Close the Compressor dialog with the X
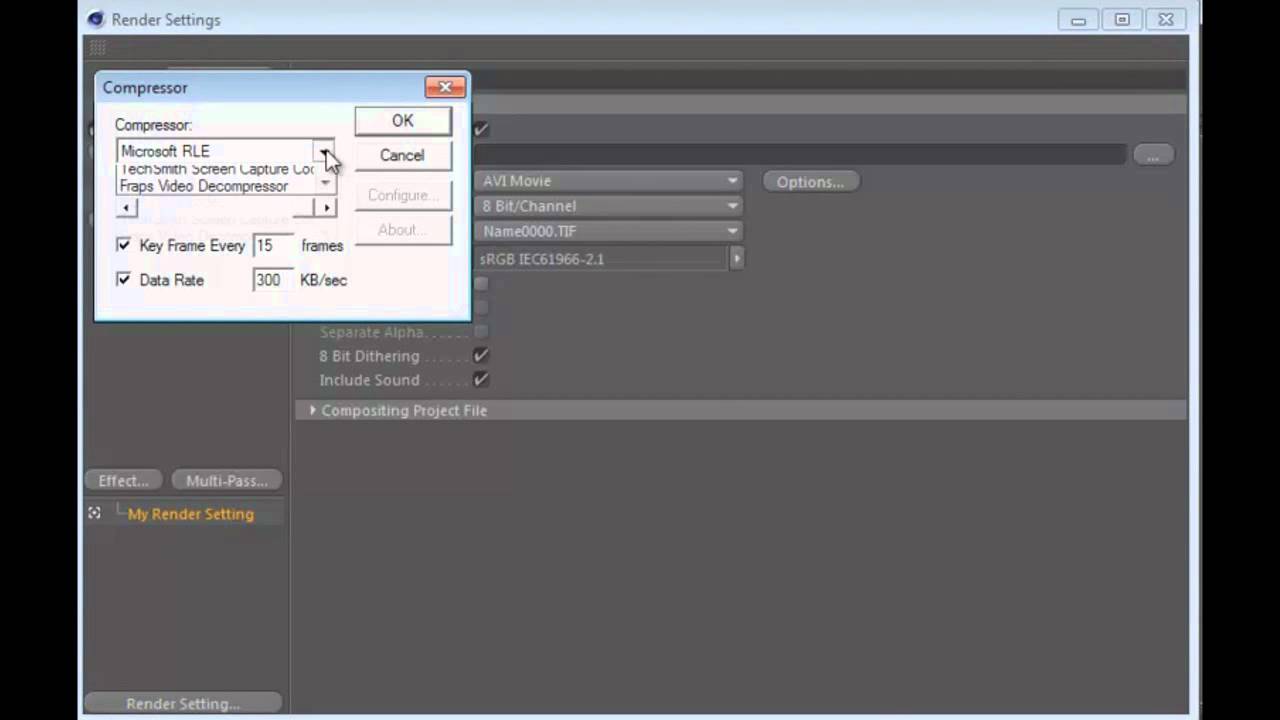 [445, 87]
